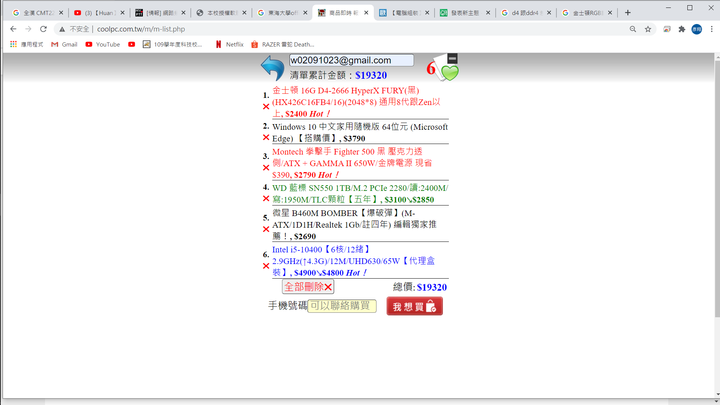720x405 pixels.
Task: Switch to the 東海大學 tab
Action: point(282,13)
